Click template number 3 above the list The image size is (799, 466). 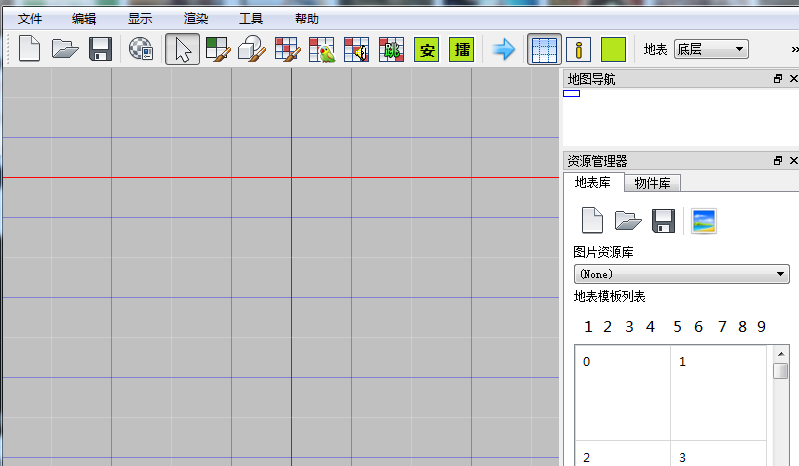629,326
